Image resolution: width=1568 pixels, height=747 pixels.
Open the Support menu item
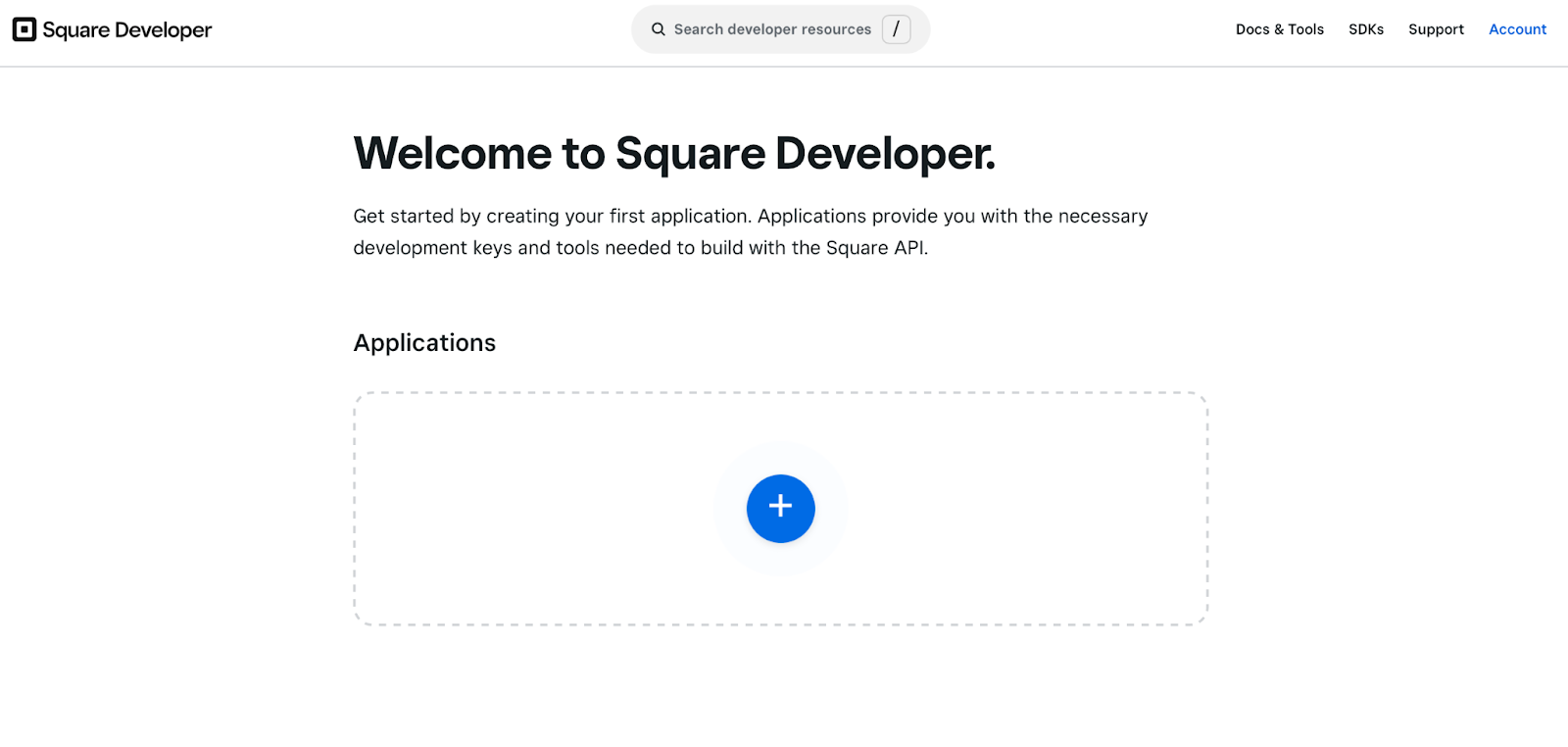1436,29
